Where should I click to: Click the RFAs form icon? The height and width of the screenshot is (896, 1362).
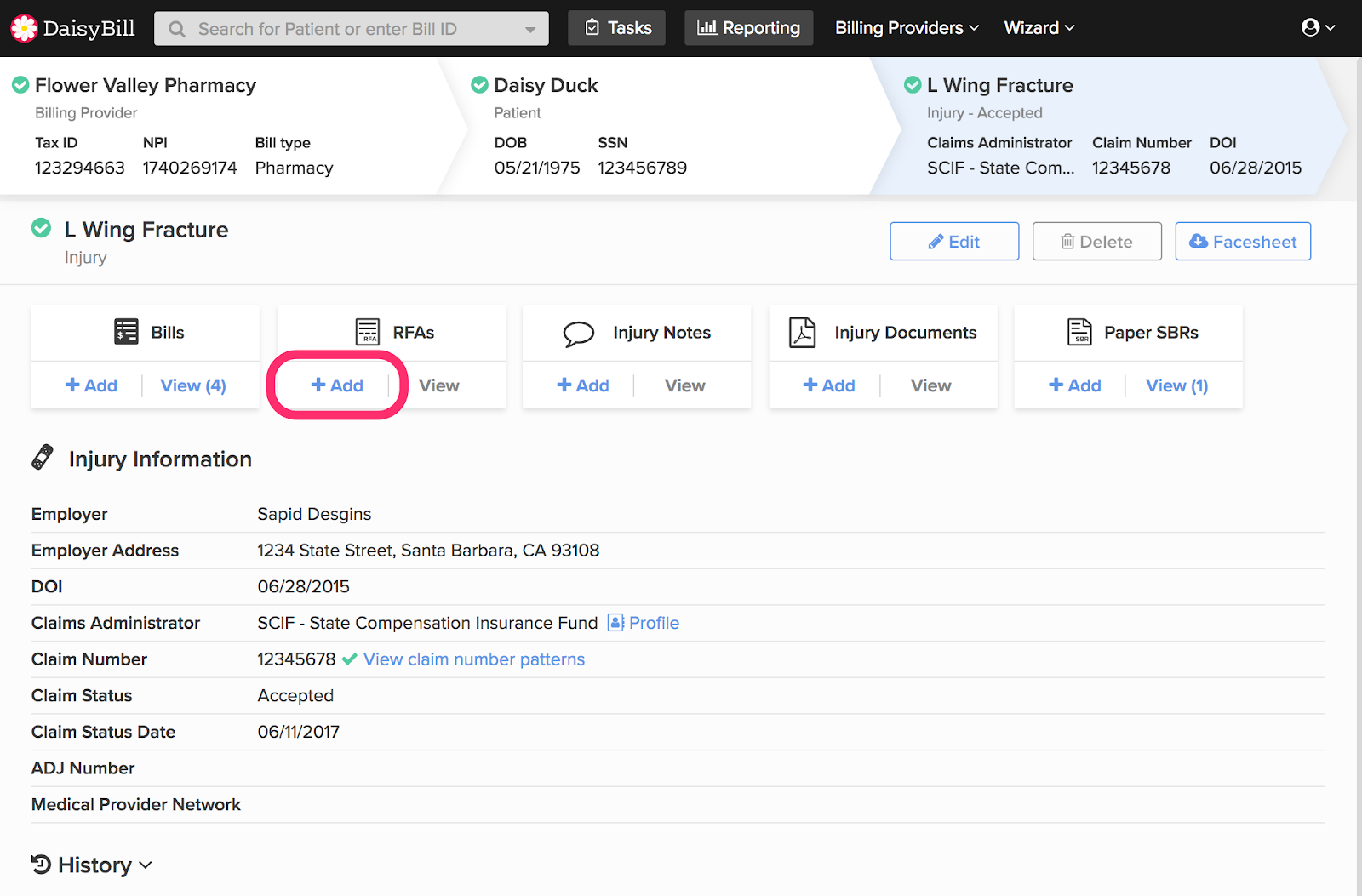[x=368, y=331]
